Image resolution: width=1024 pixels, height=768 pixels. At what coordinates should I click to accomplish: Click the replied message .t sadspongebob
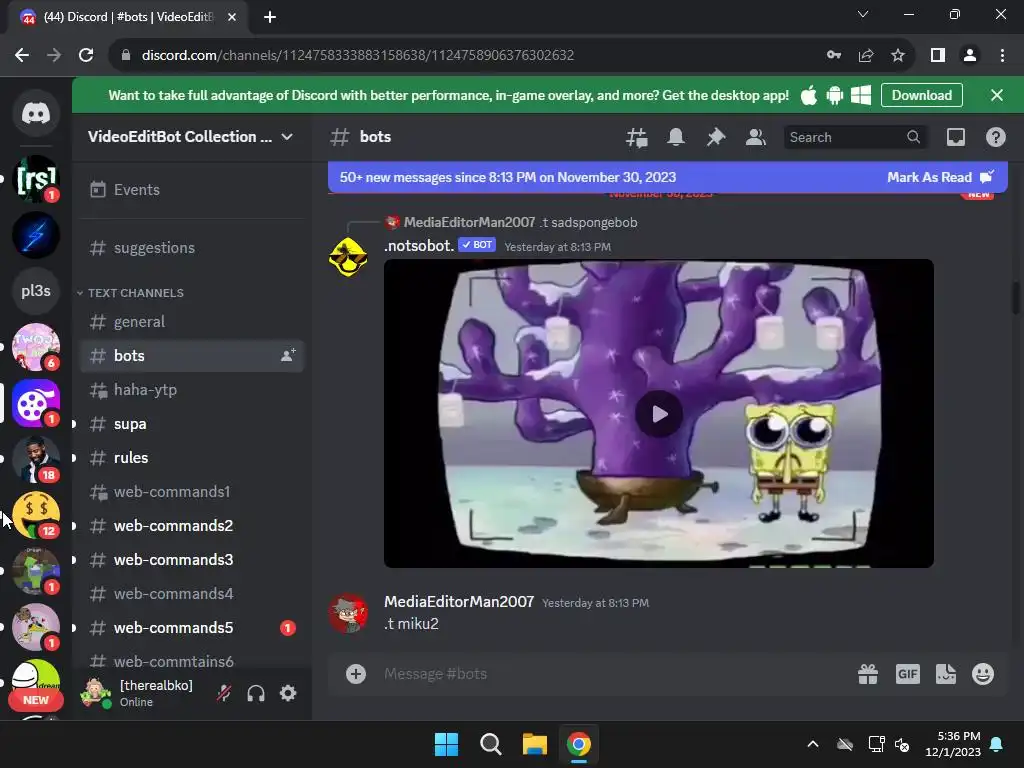coord(590,222)
